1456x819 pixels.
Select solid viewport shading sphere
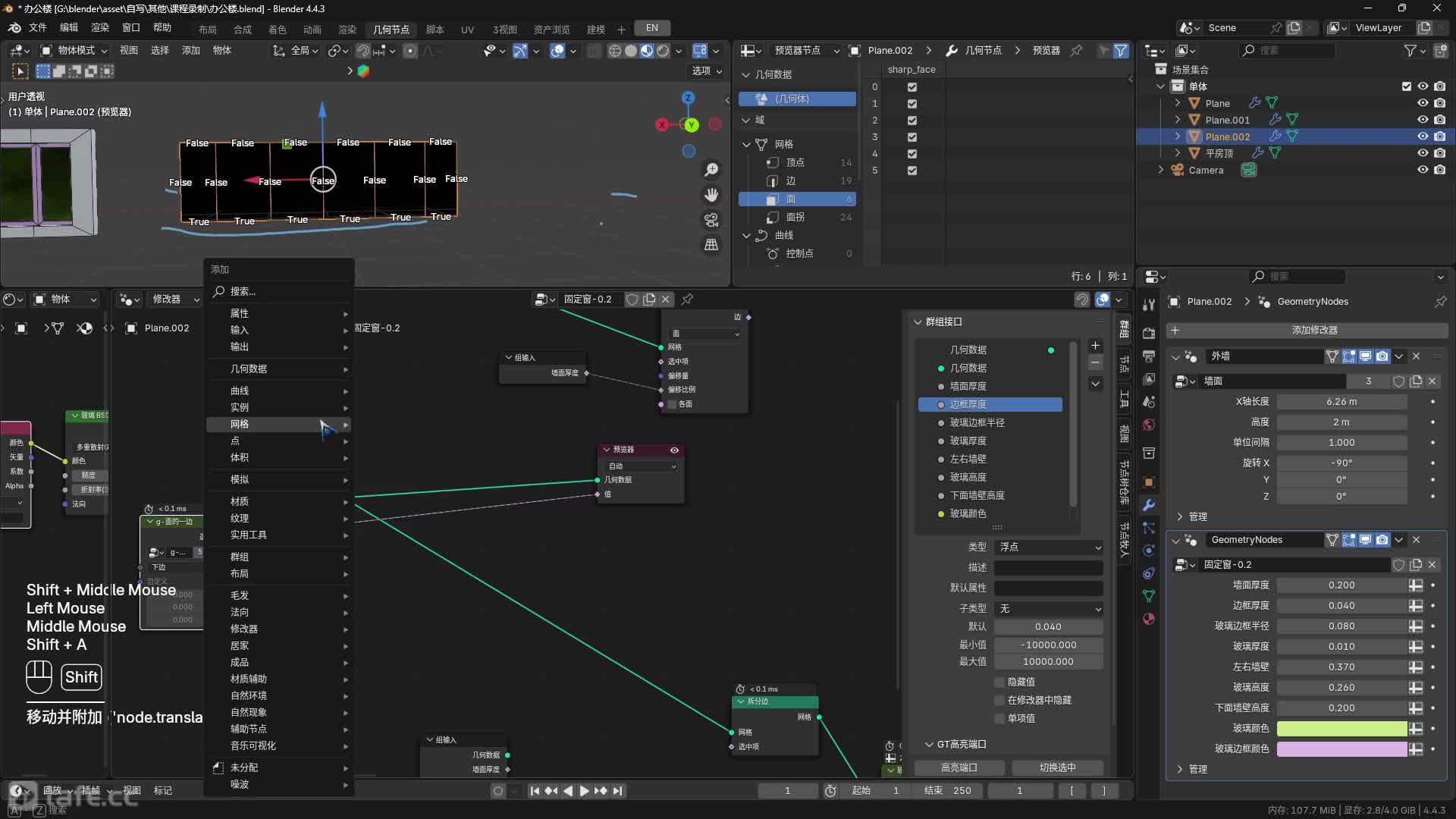(x=630, y=51)
